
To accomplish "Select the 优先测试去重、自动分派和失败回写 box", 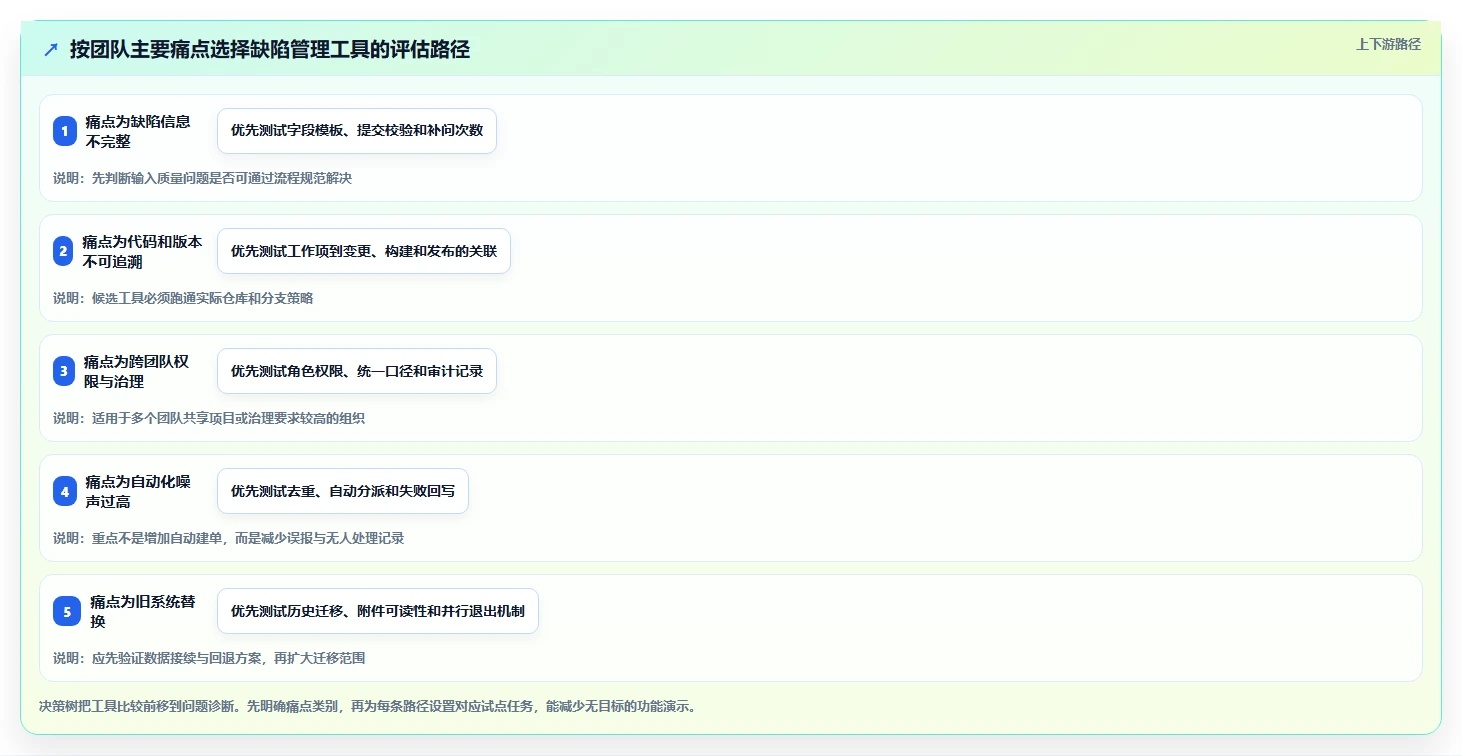I will pos(343,491).
